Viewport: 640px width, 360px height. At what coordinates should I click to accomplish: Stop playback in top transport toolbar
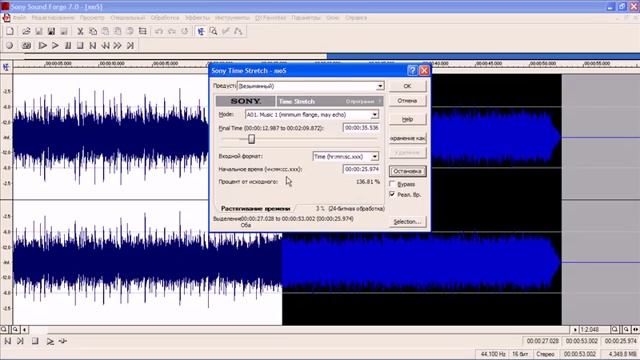[80, 45]
